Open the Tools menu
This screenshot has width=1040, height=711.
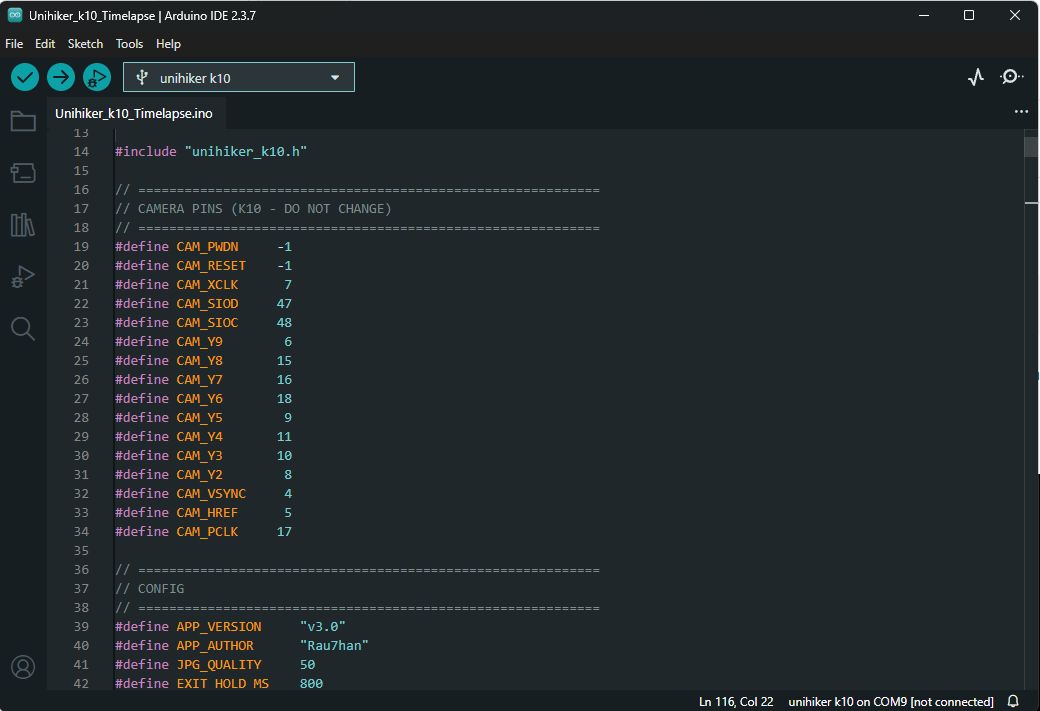click(129, 44)
